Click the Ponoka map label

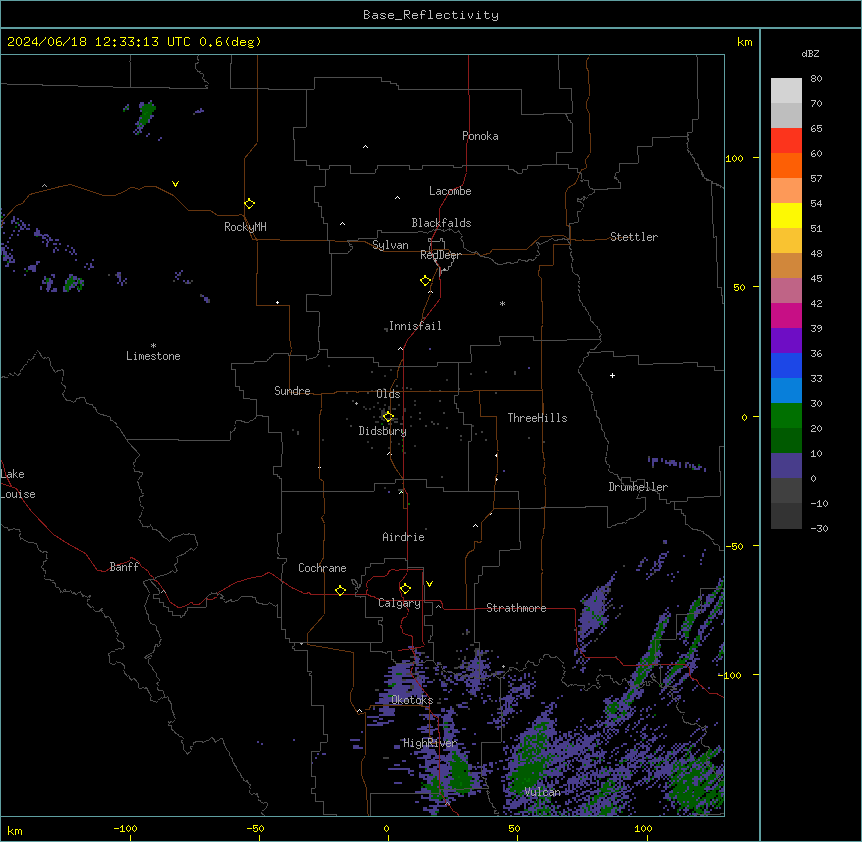click(480, 136)
